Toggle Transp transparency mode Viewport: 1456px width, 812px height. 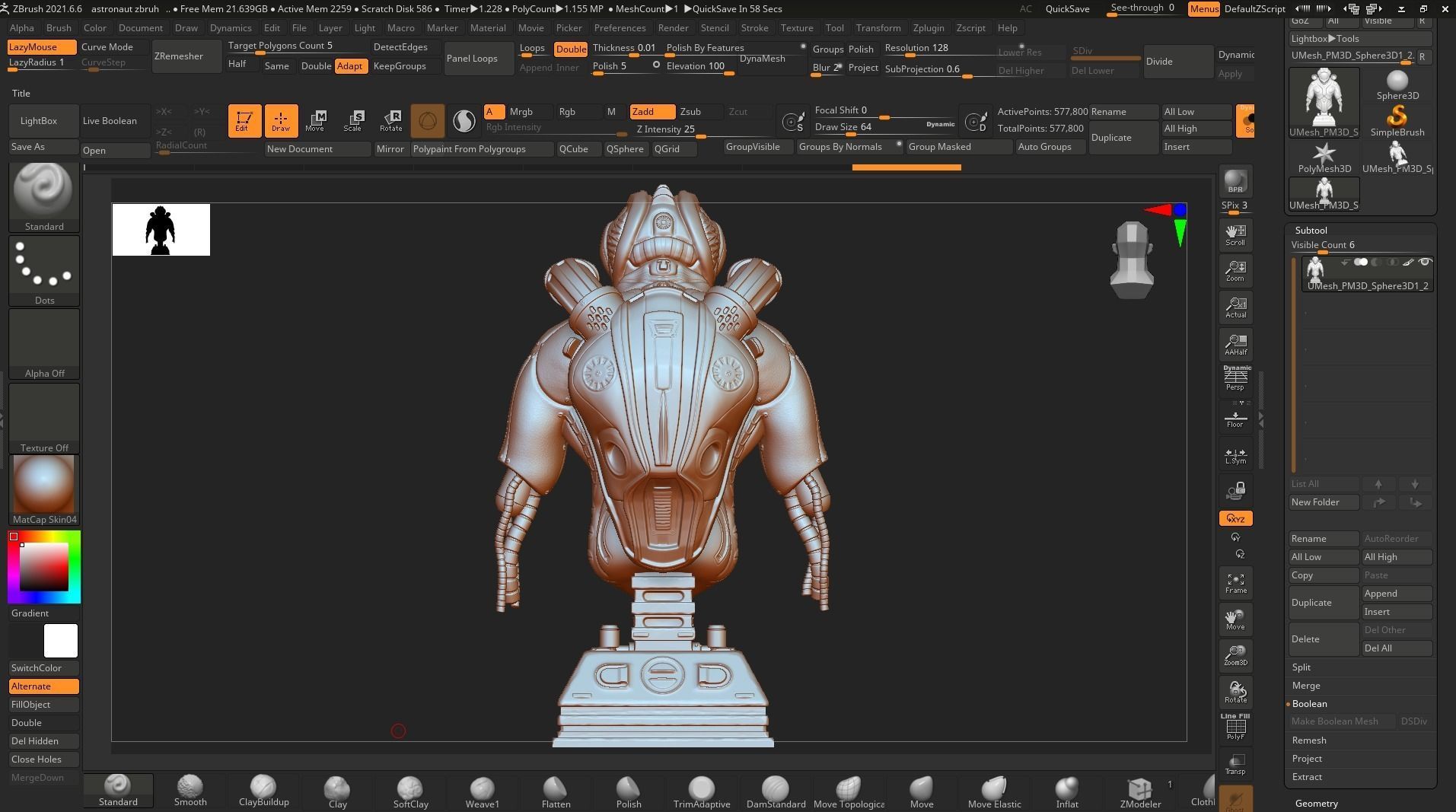(1235, 765)
